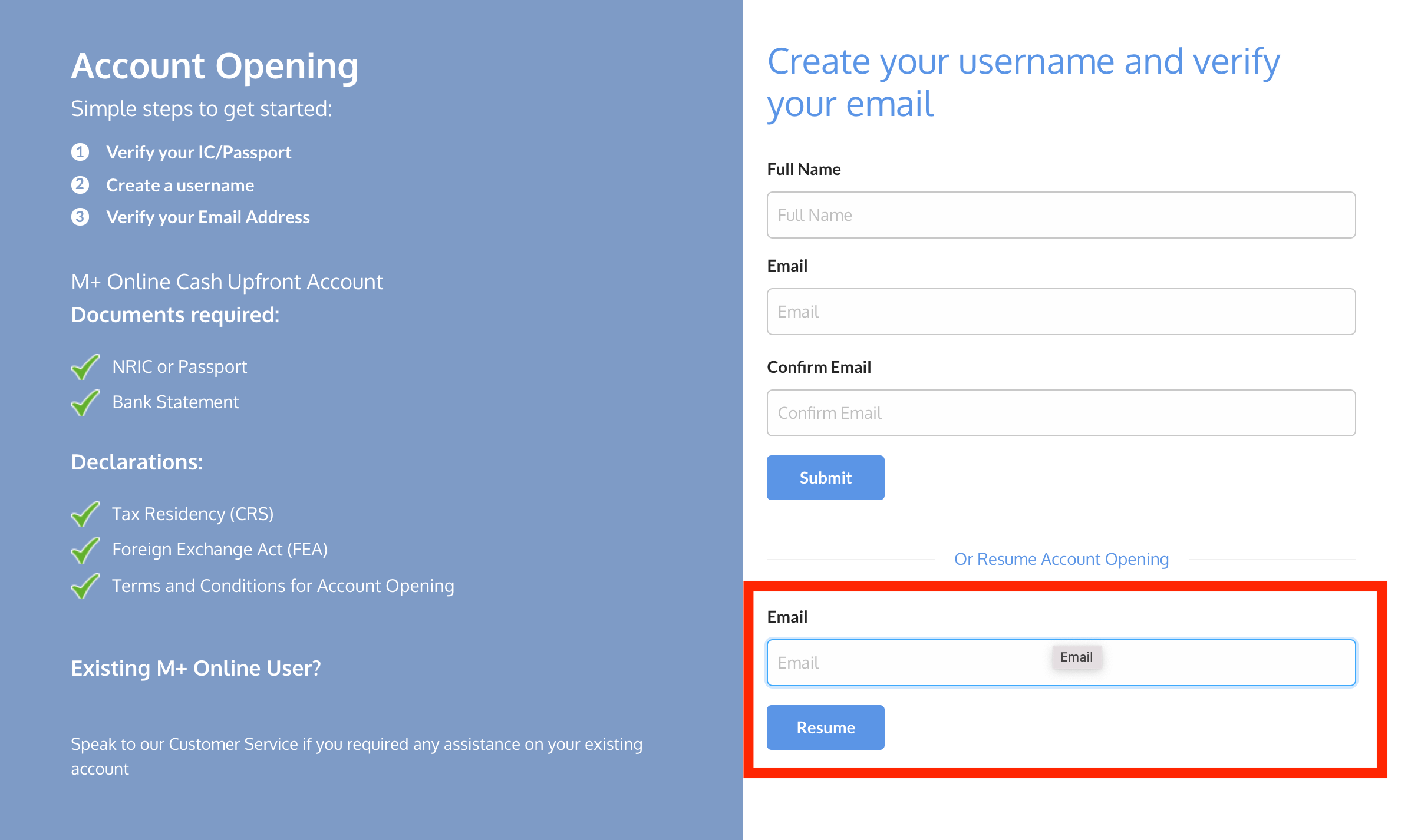Click 'Bank Statement' text

pos(176,402)
